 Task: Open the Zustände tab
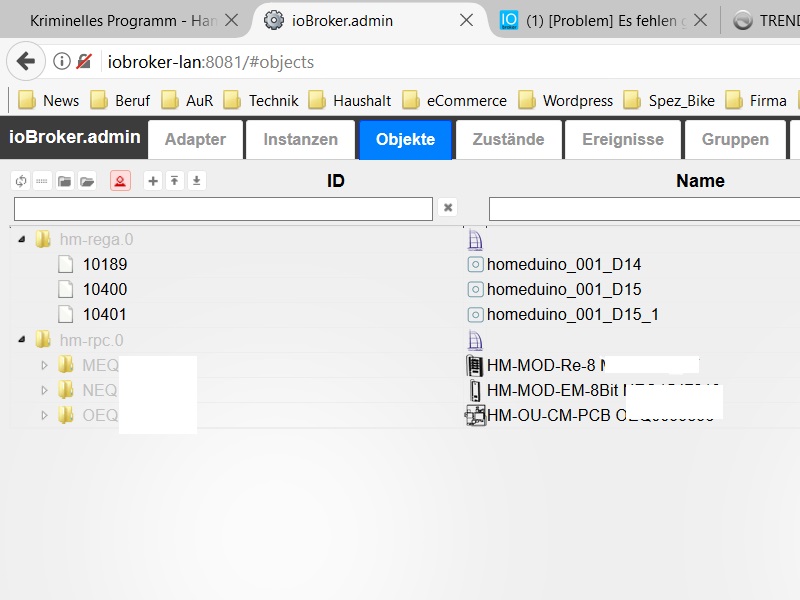click(x=509, y=140)
